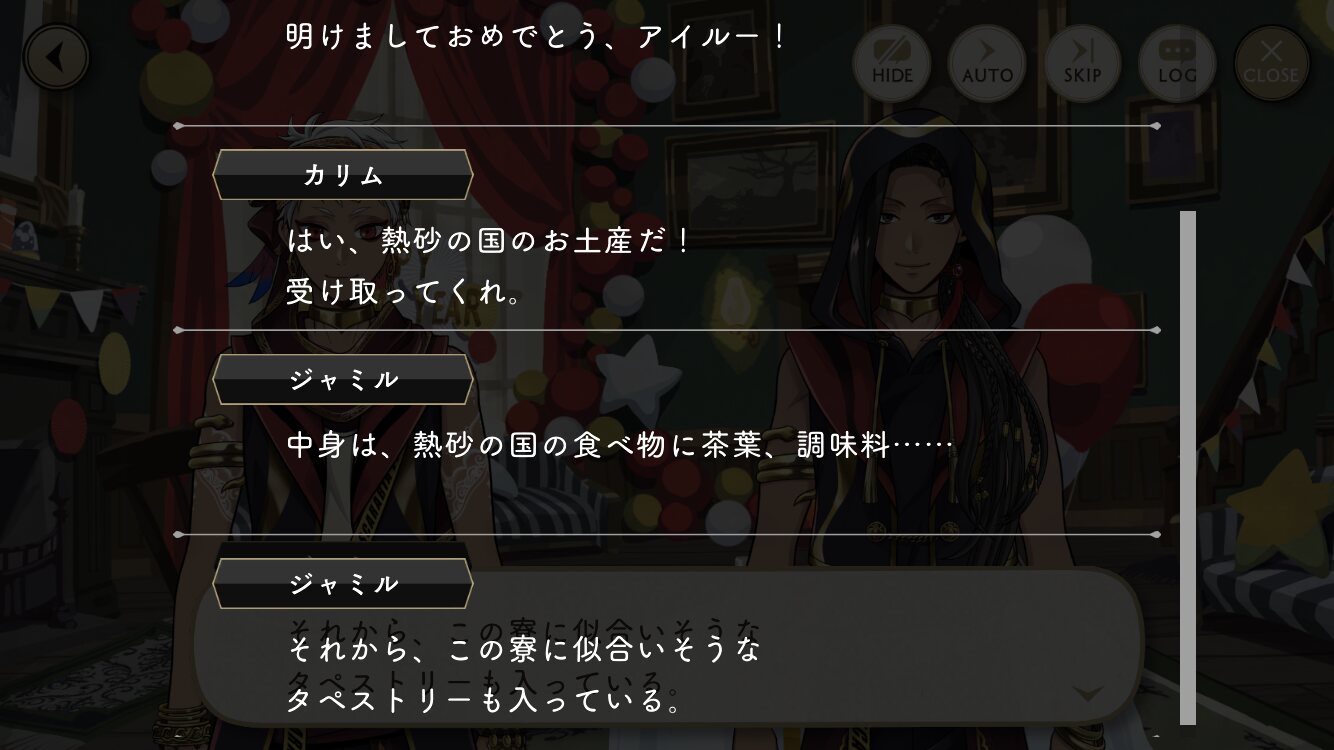The image size is (1334, 750).
Task: Select the last ジャミル name plate
Action: pos(343,583)
